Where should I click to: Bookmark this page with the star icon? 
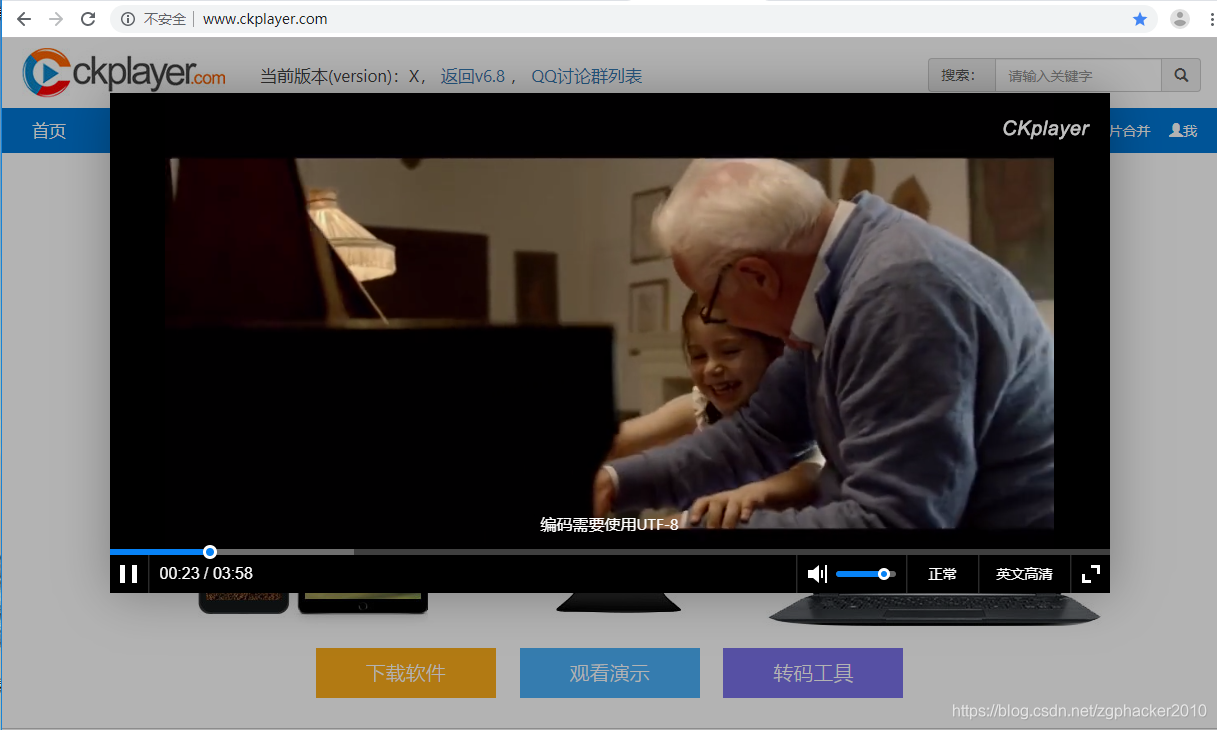(x=1140, y=19)
